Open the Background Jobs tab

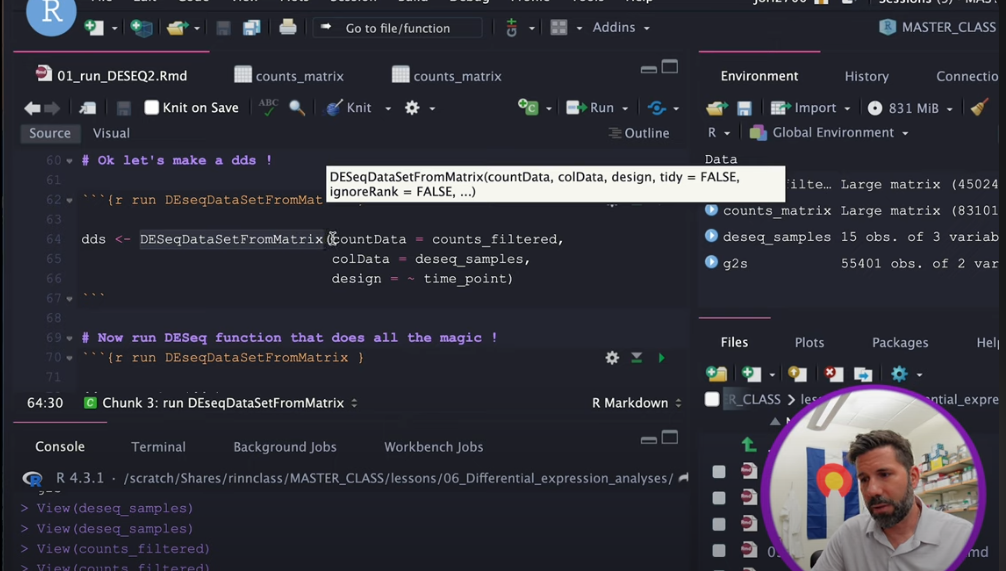285,447
